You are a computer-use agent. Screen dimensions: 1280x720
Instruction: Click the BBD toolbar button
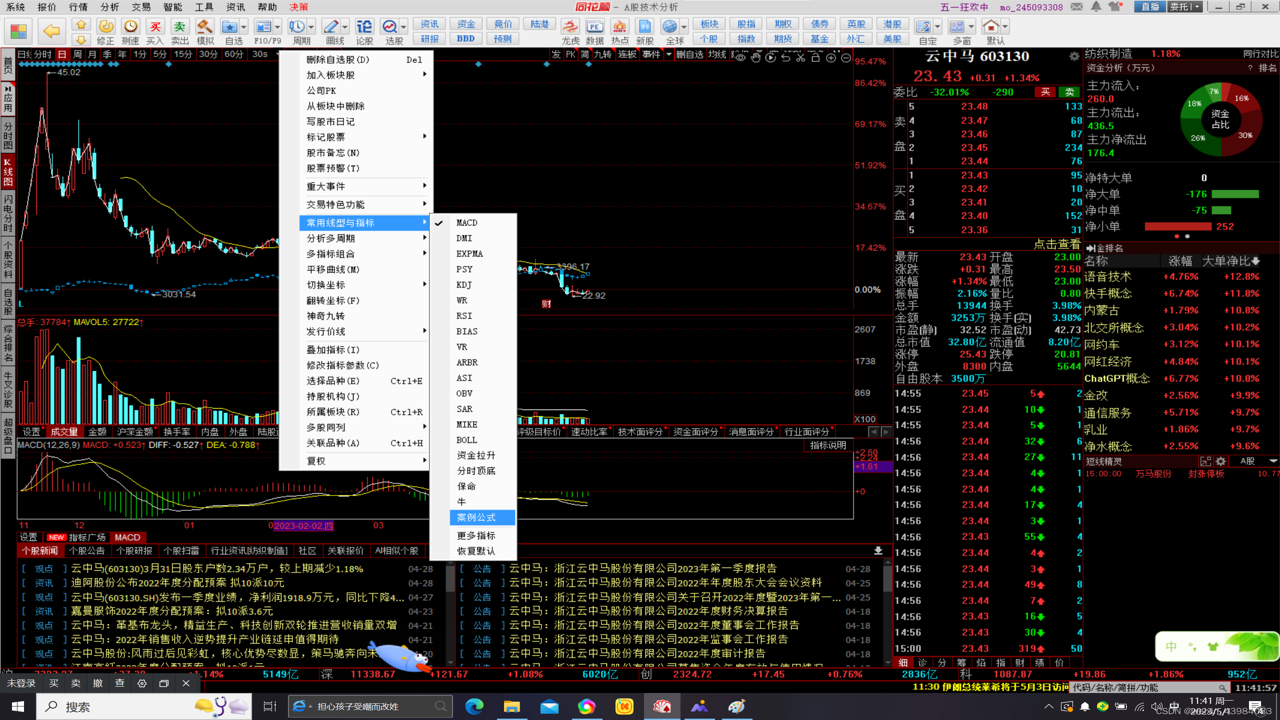(x=466, y=39)
